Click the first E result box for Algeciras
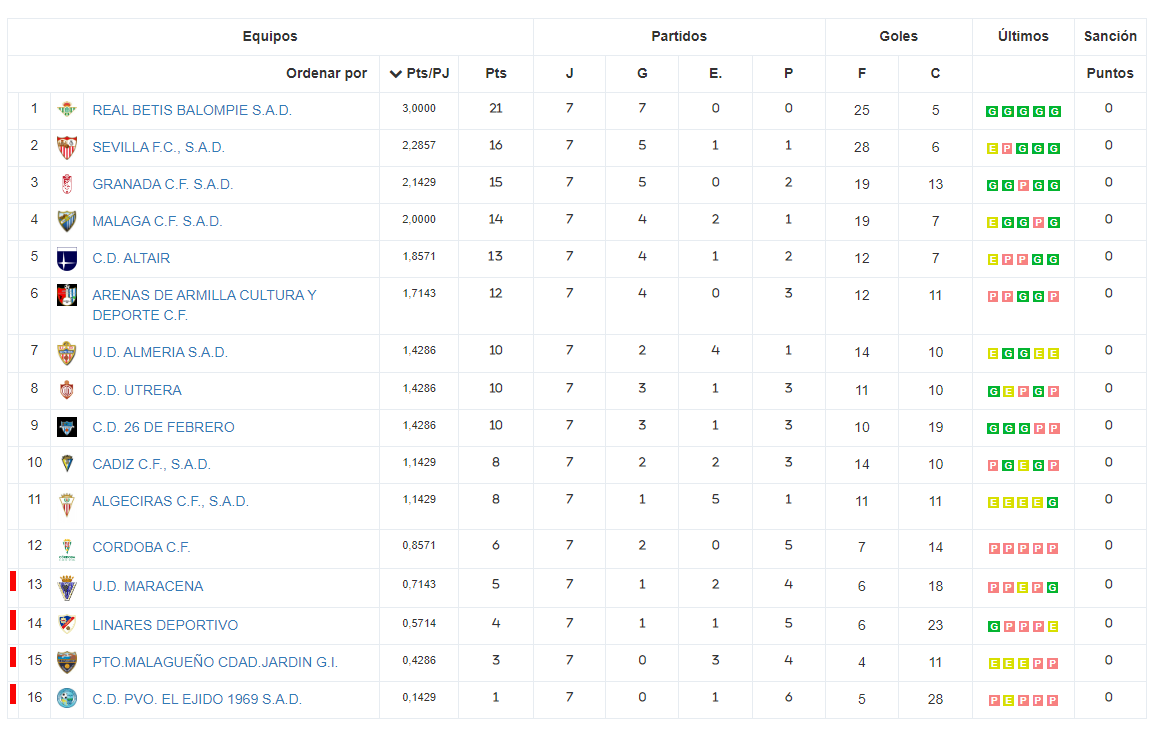Image resolution: width=1160 pixels, height=729 pixels. (x=994, y=503)
